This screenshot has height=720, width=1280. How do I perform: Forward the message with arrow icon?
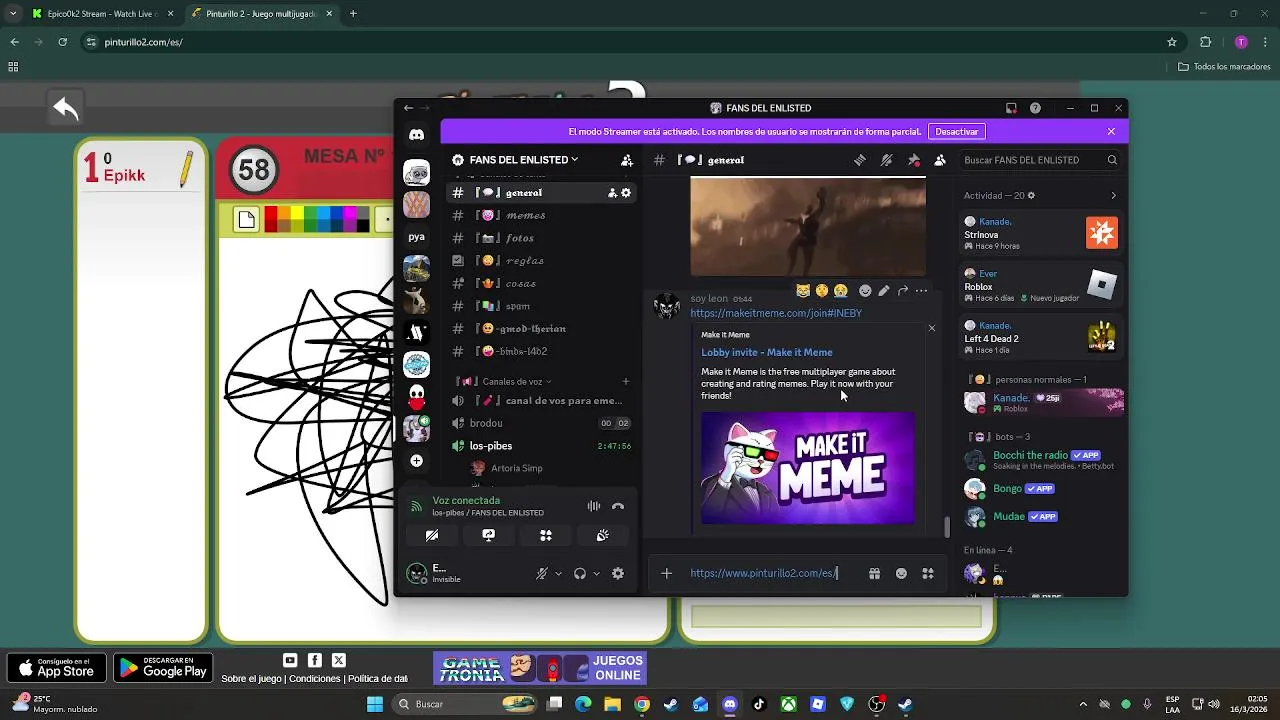[x=902, y=291]
